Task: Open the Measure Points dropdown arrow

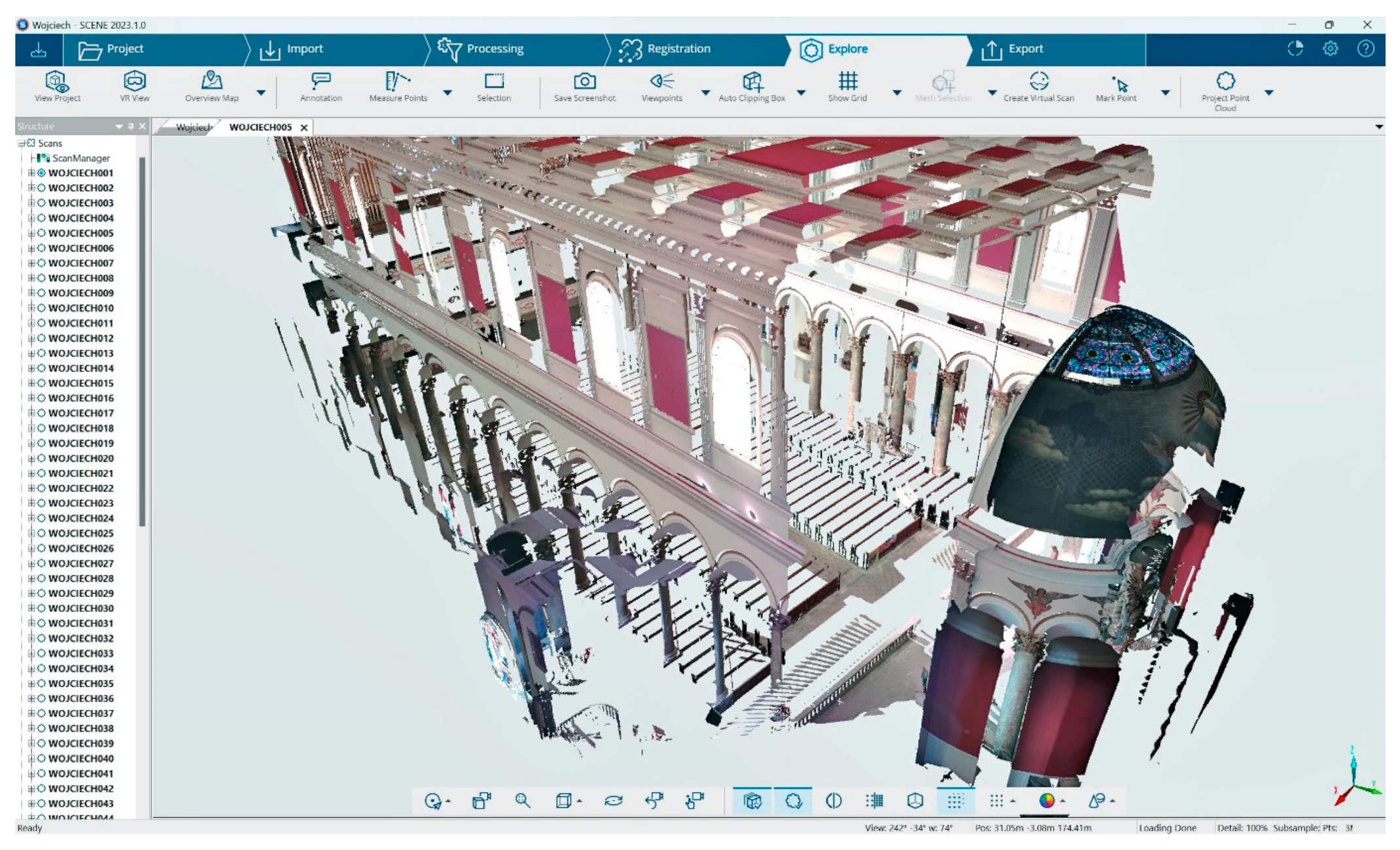Action: coord(447,93)
